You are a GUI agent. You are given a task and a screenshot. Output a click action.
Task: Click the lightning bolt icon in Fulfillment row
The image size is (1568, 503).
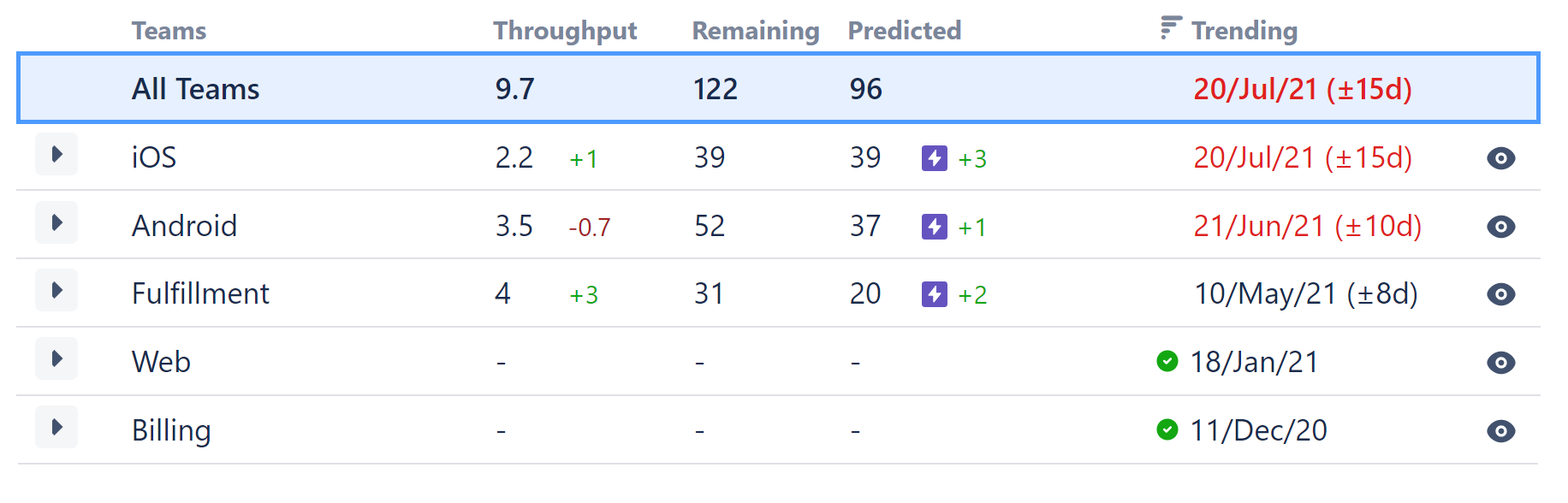point(935,294)
